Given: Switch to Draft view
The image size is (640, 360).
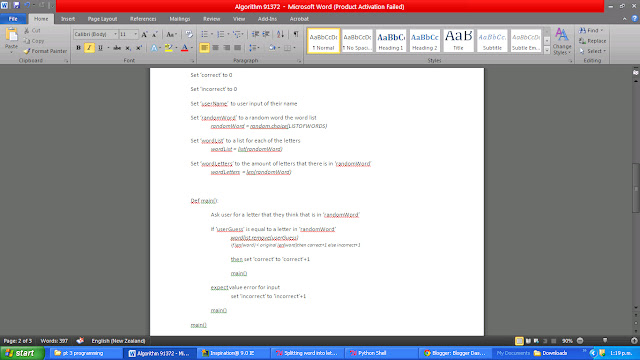Looking at the screenshot, I should tap(553, 341).
